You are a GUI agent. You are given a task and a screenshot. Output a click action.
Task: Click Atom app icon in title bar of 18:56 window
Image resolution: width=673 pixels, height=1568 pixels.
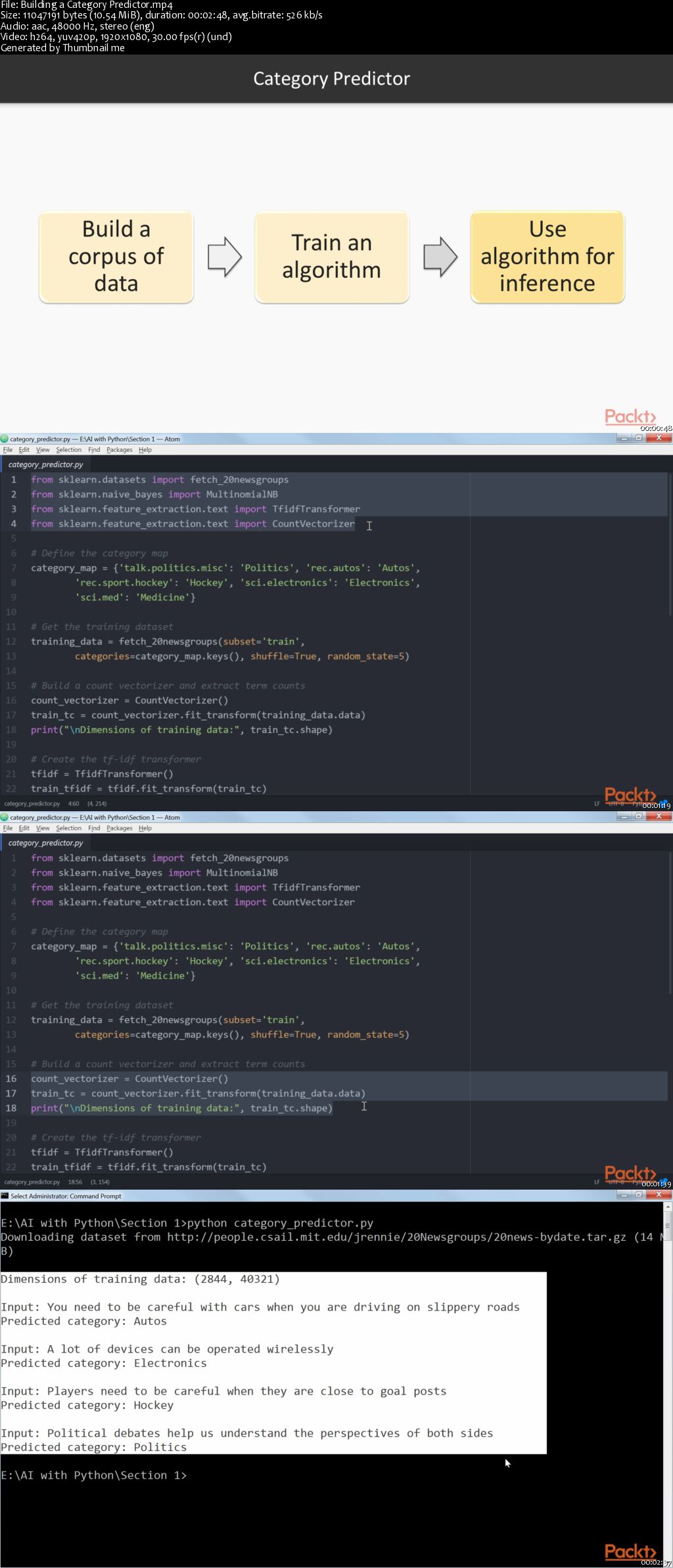5,817
